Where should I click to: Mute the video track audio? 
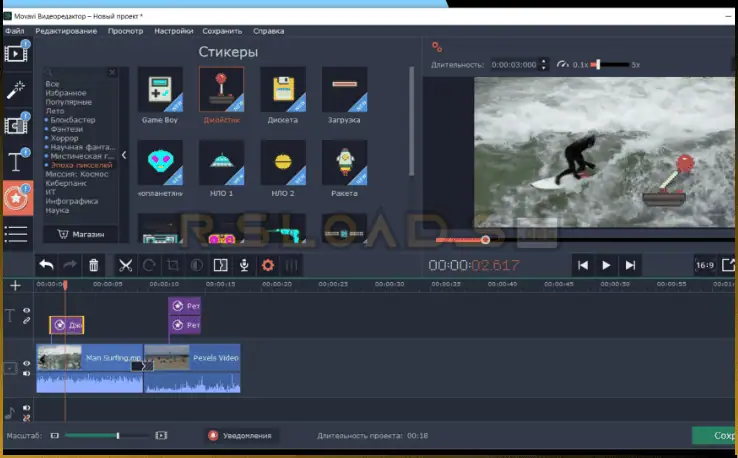(26, 374)
